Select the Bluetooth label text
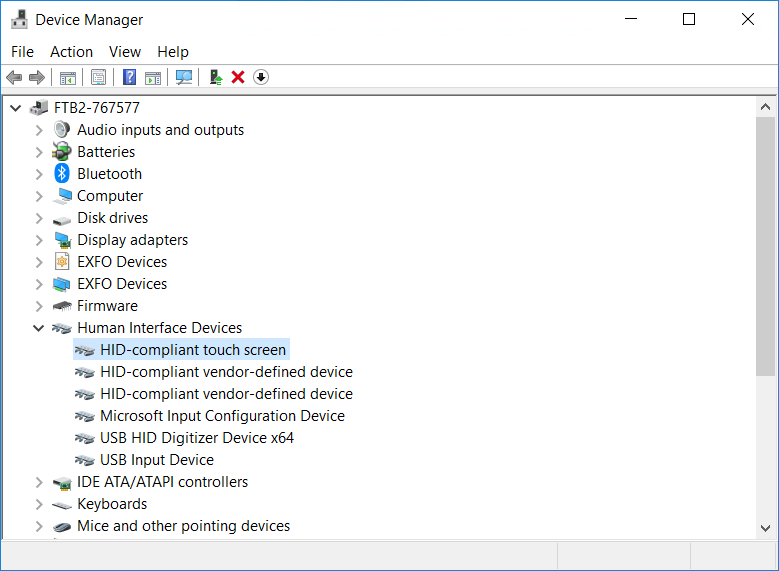 coord(109,174)
